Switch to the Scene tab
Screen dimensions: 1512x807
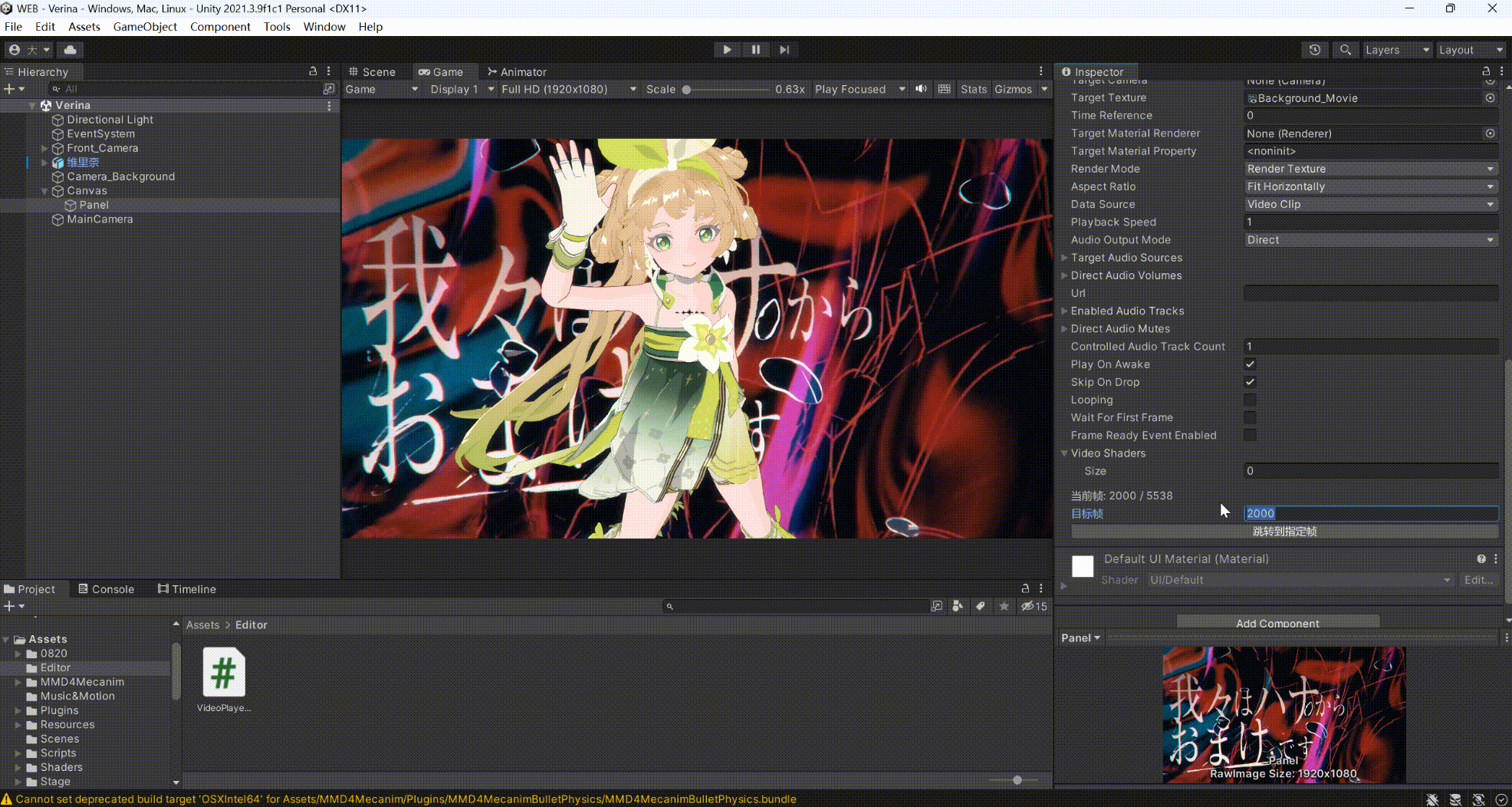click(x=373, y=72)
